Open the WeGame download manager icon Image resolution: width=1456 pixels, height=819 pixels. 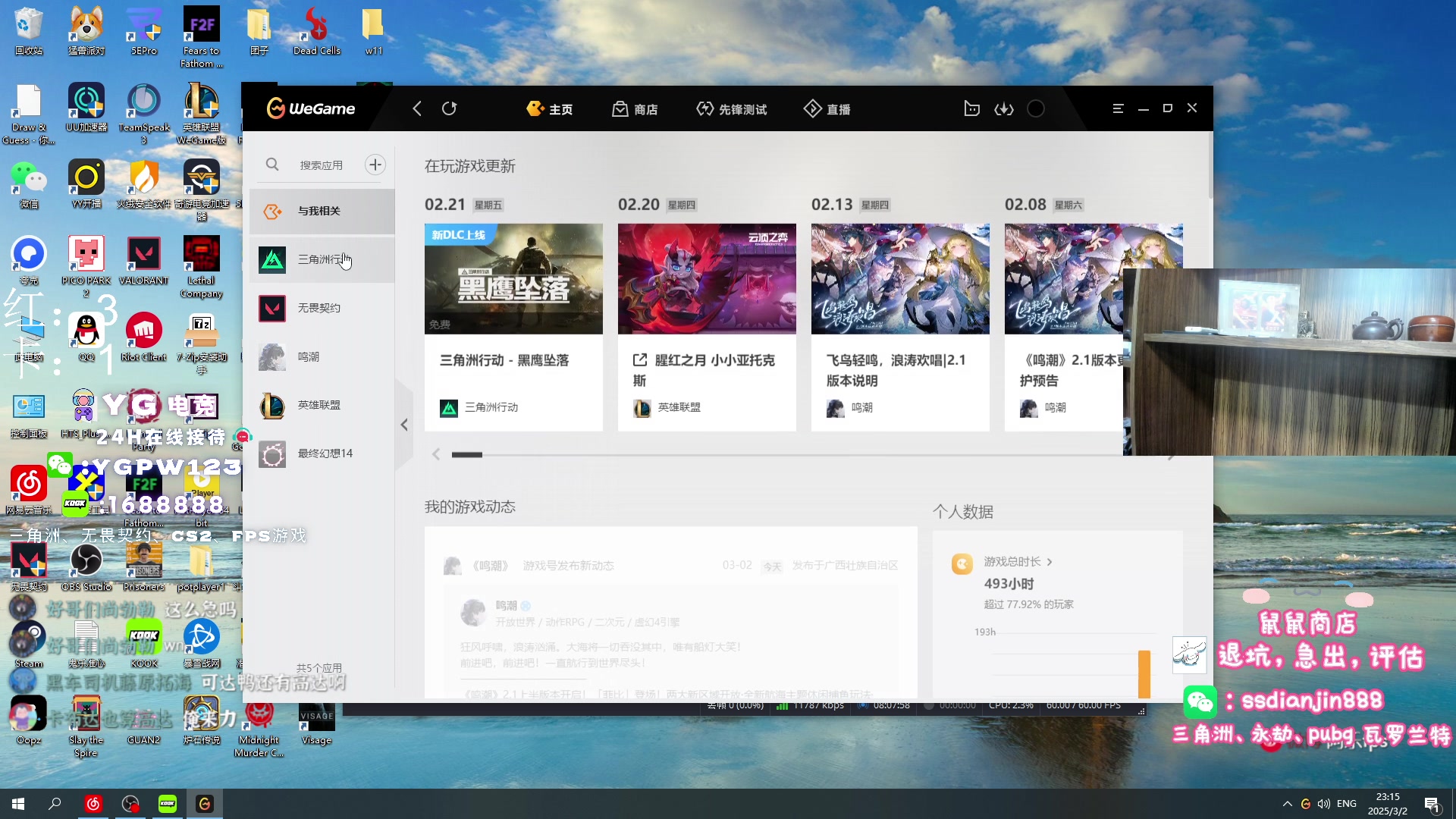point(1003,108)
